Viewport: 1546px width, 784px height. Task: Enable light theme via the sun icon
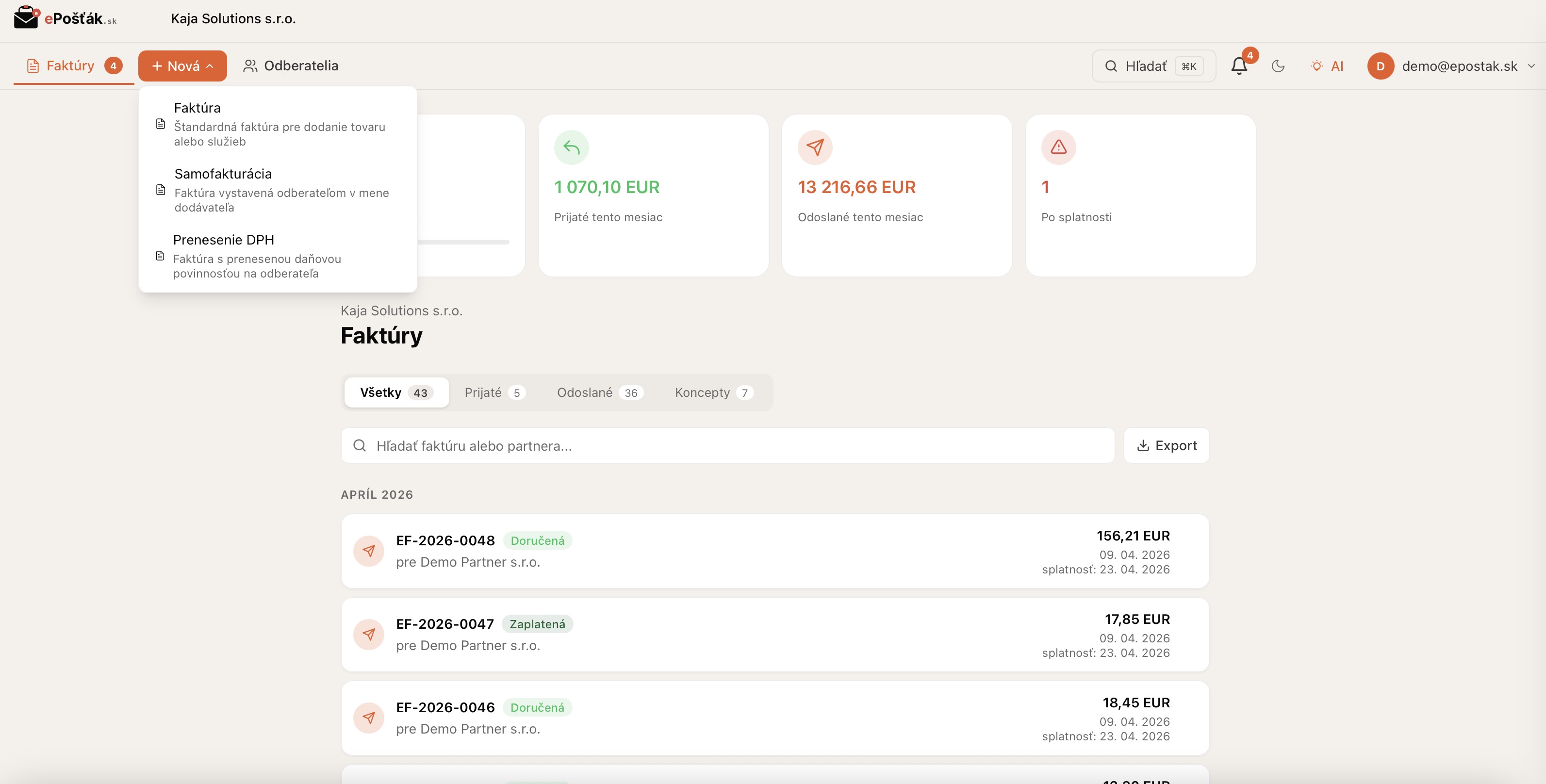tap(1317, 66)
